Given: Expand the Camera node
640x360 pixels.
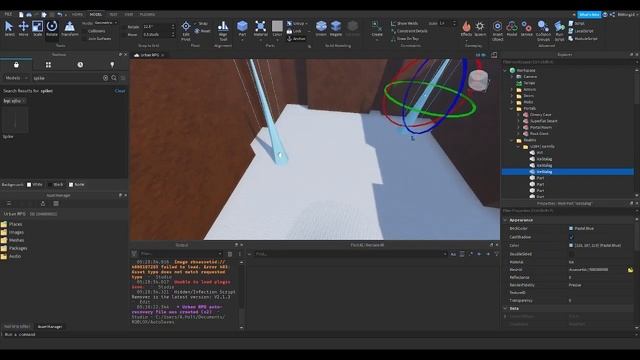Looking at the screenshot, I should [x=512, y=77].
